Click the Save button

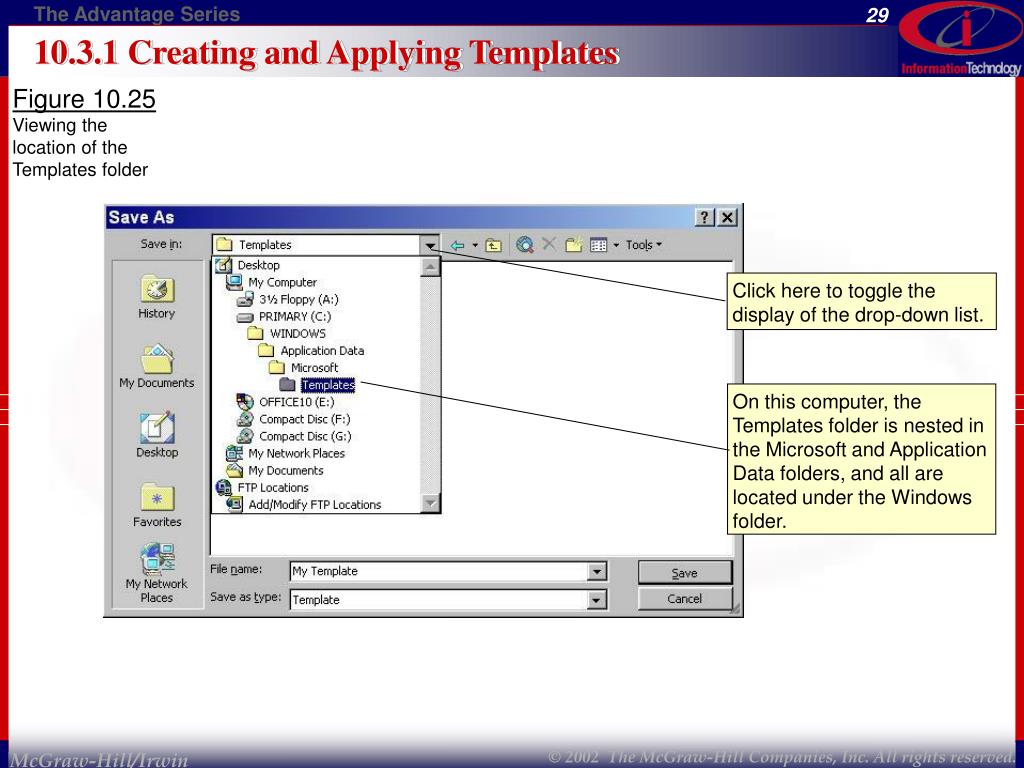684,573
